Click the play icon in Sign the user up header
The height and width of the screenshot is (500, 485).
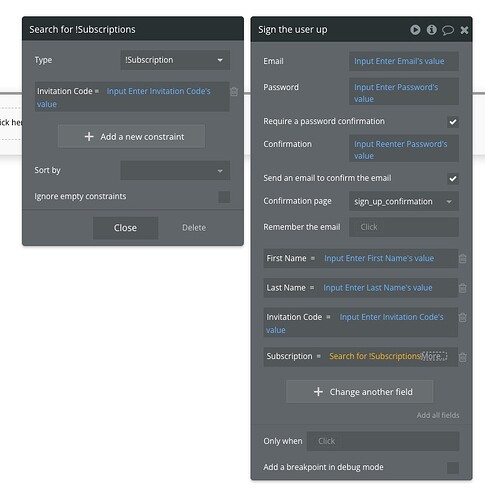[415, 30]
